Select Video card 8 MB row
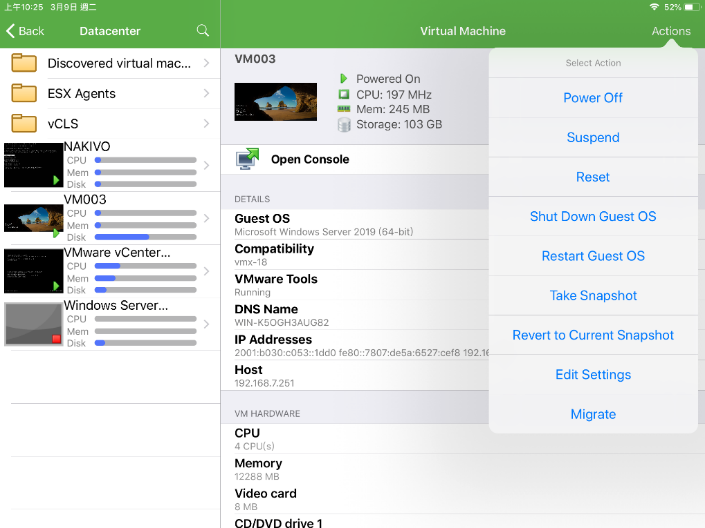Image resolution: width=705 pixels, height=528 pixels. (463, 499)
